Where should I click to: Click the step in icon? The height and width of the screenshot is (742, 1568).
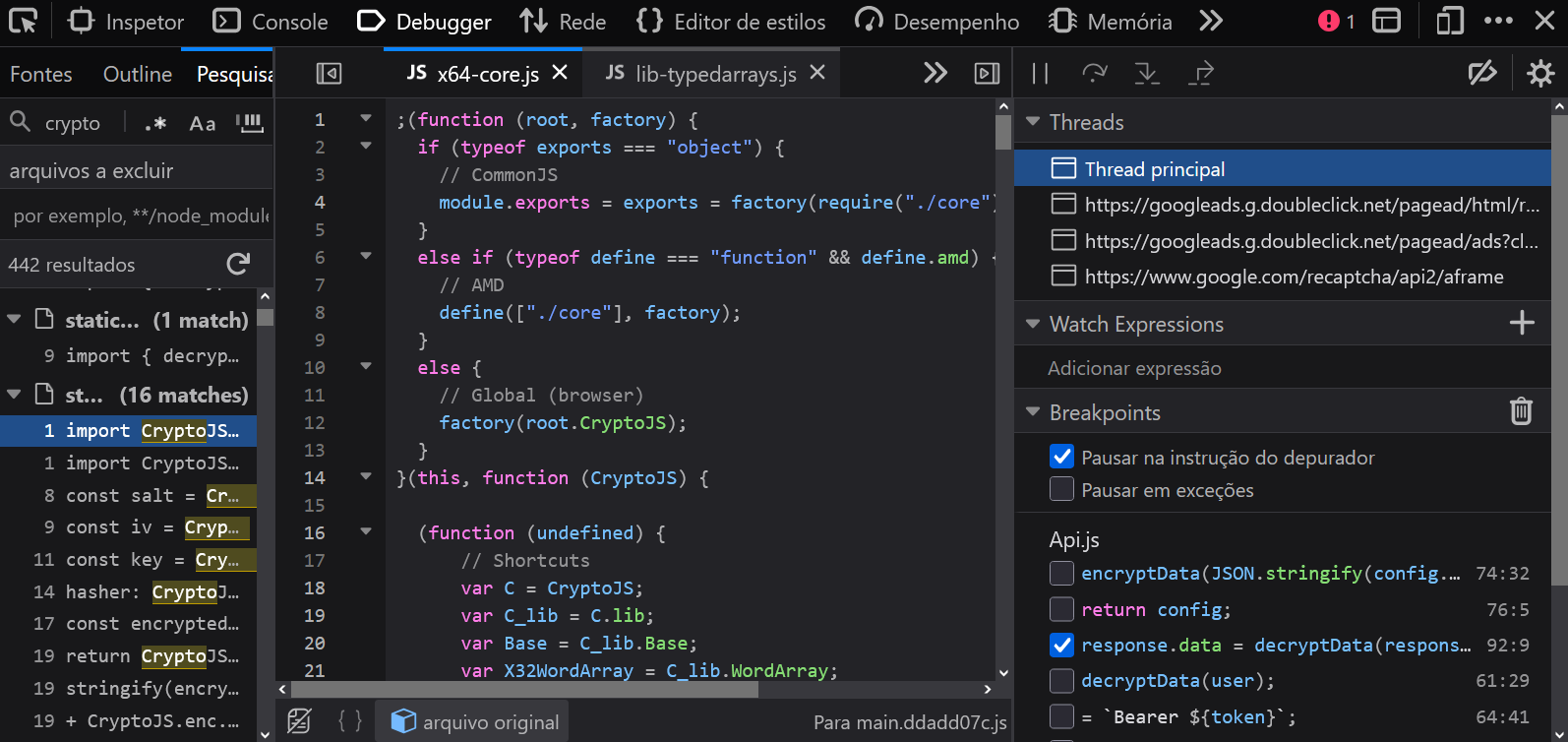[1147, 74]
